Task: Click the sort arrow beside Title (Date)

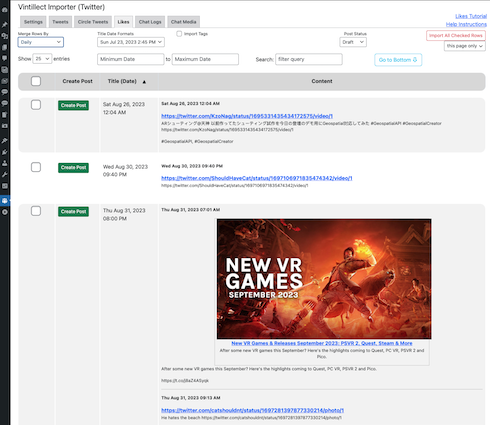Action: tap(144, 82)
